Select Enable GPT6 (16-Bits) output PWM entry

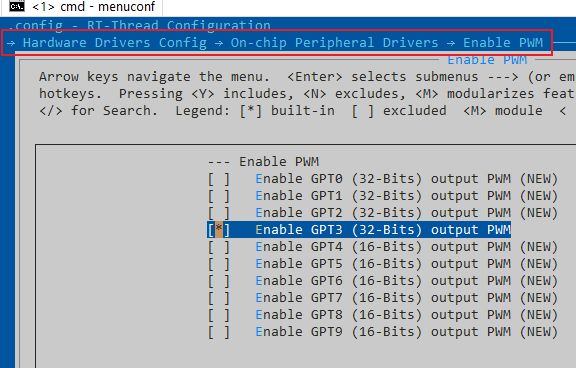(383, 281)
